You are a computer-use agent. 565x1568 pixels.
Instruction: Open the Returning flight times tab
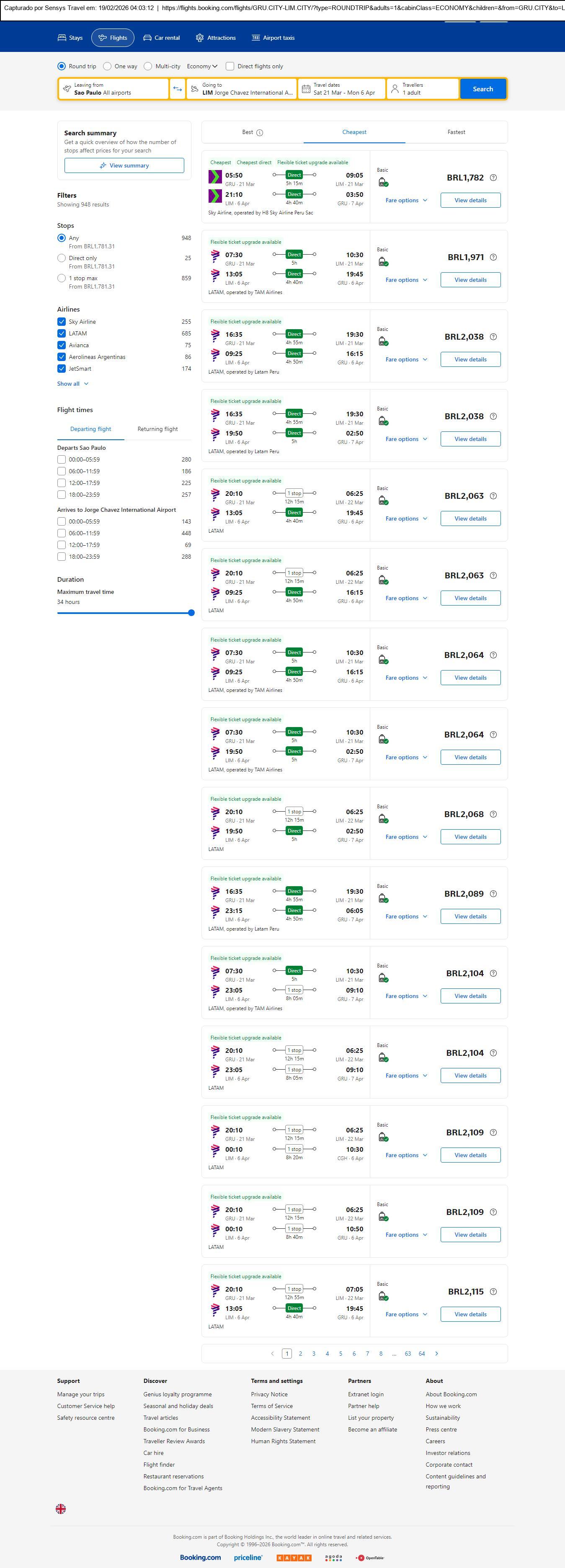[x=157, y=429]
